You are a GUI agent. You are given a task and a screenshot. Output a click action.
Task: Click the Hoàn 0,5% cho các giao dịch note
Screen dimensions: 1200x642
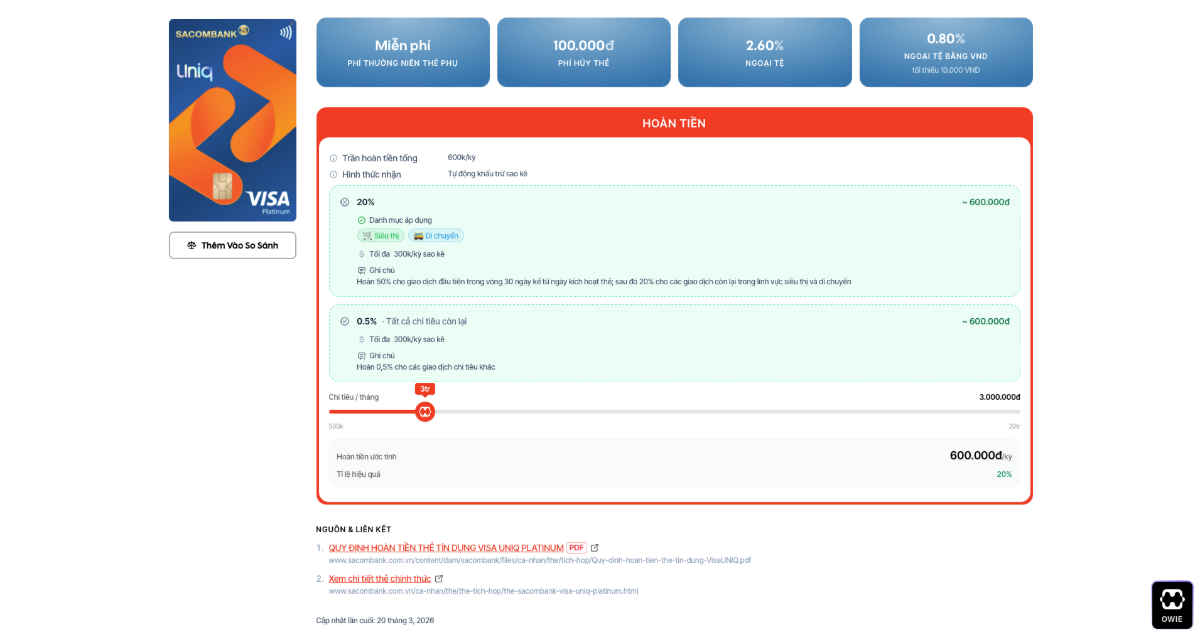click(426, 367)
